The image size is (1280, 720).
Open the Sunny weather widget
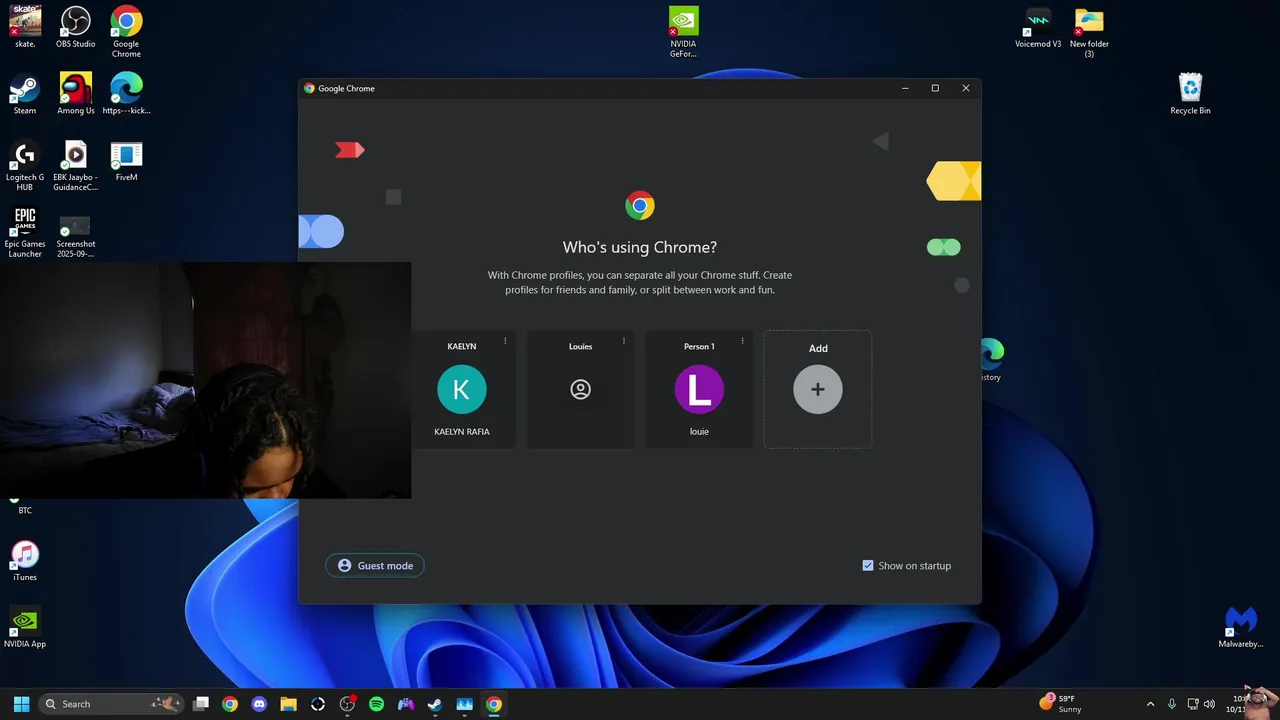tap(1061, 704)
